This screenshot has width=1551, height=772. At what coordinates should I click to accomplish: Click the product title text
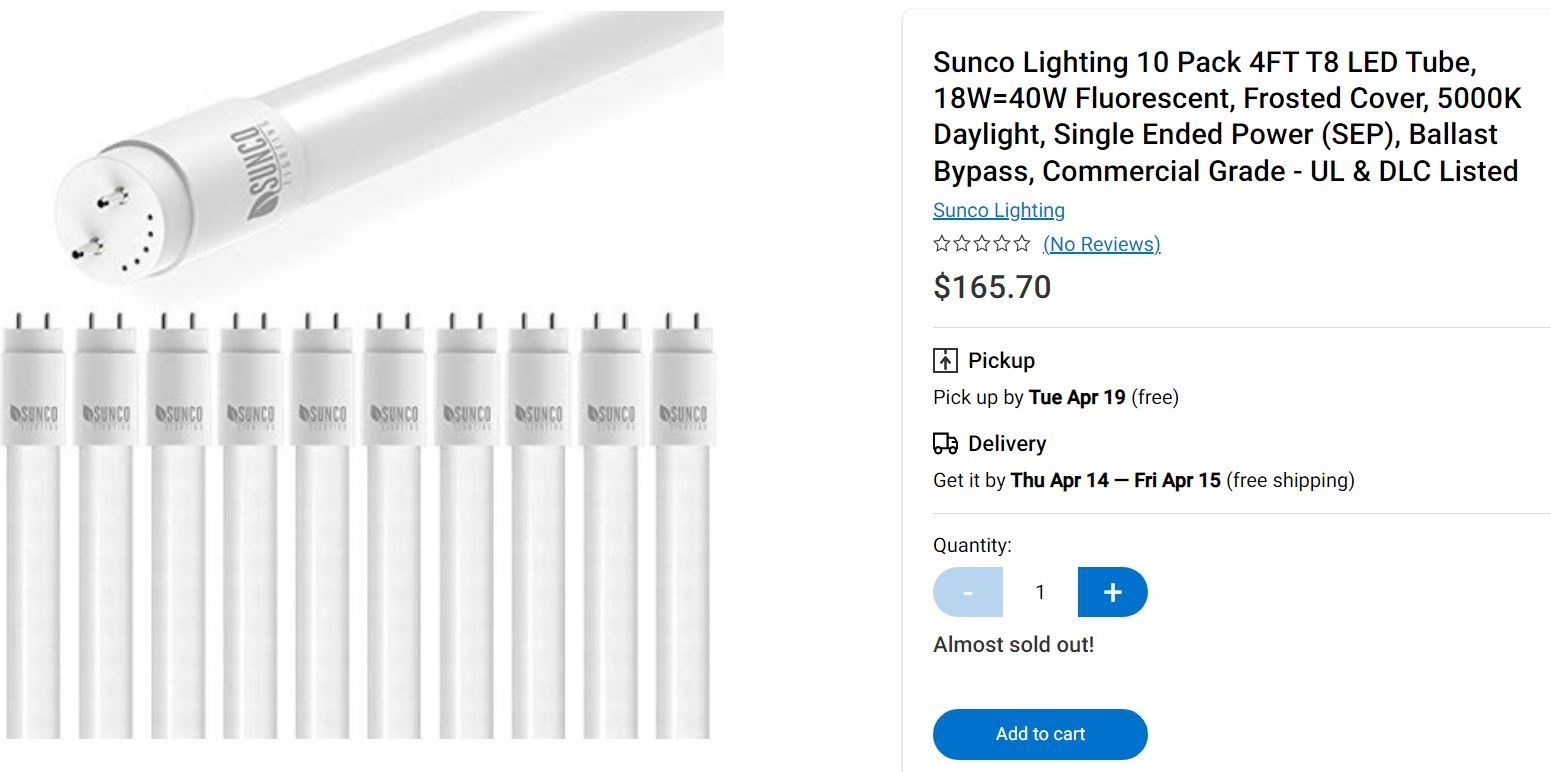tap(1226, 116)
